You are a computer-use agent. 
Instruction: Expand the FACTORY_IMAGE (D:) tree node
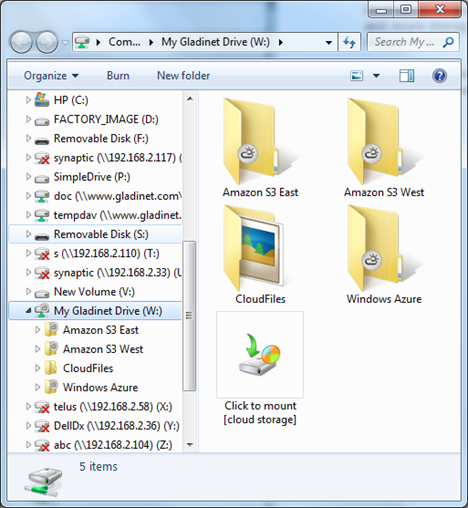28,119
